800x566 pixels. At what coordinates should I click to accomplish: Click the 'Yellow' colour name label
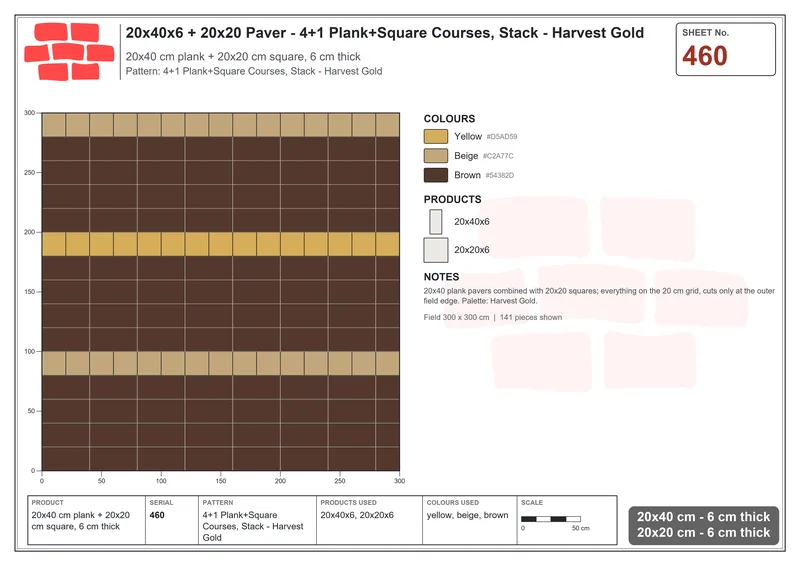click(x=468, y=136)
